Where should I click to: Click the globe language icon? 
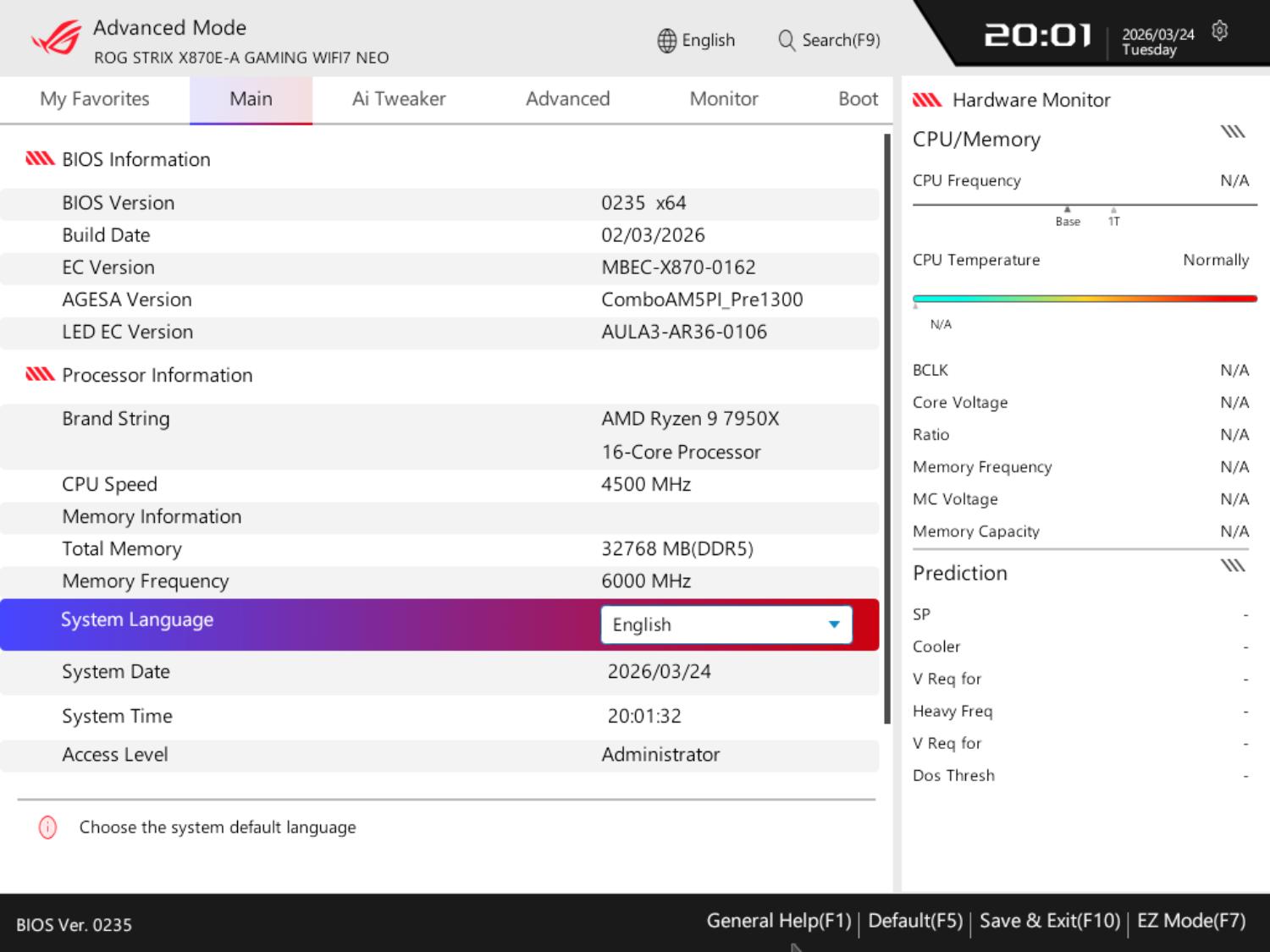pos(666,41)
